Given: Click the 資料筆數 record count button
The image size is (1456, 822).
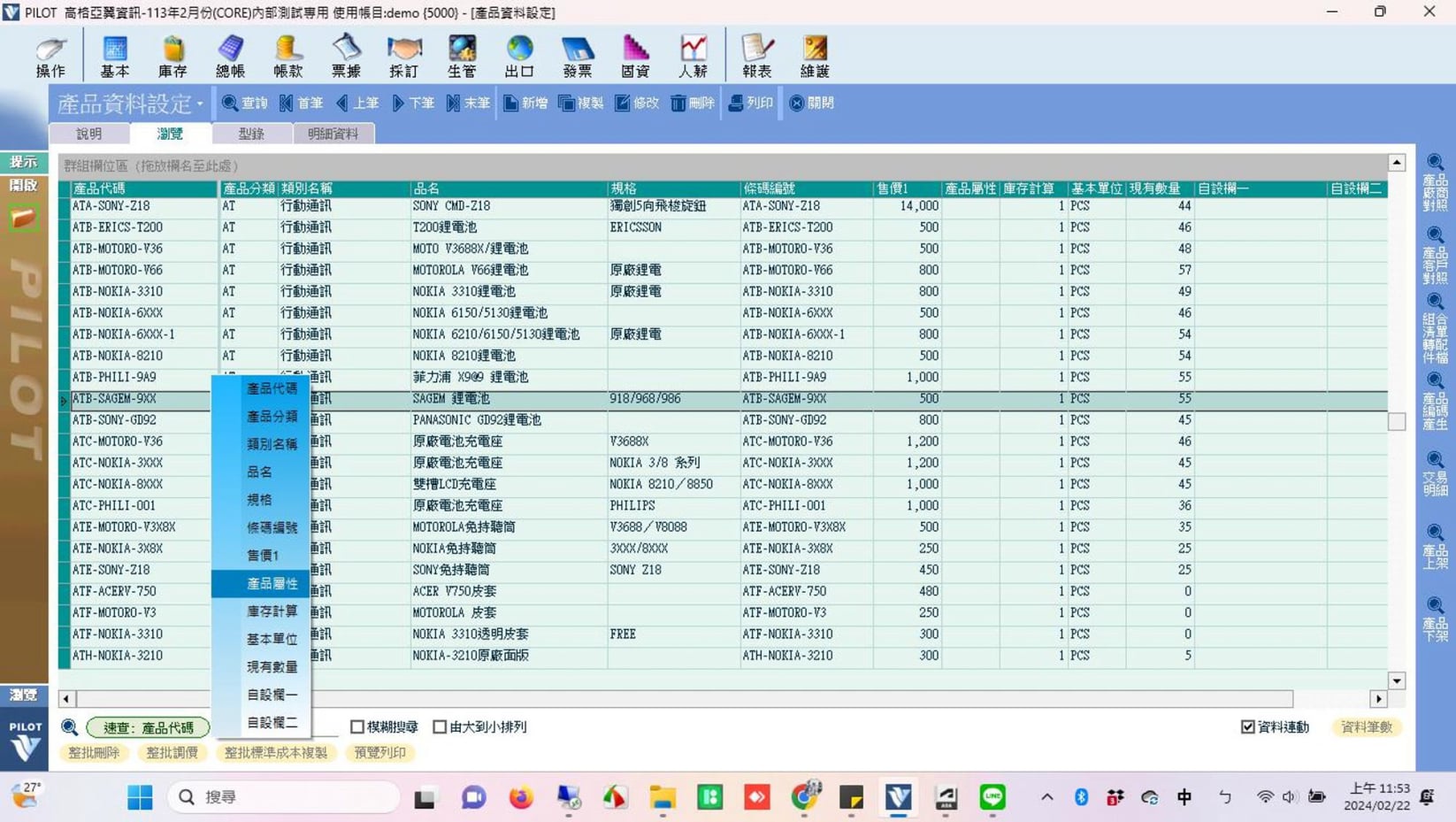Looking at the screenshot, I should coord(1367,727).
